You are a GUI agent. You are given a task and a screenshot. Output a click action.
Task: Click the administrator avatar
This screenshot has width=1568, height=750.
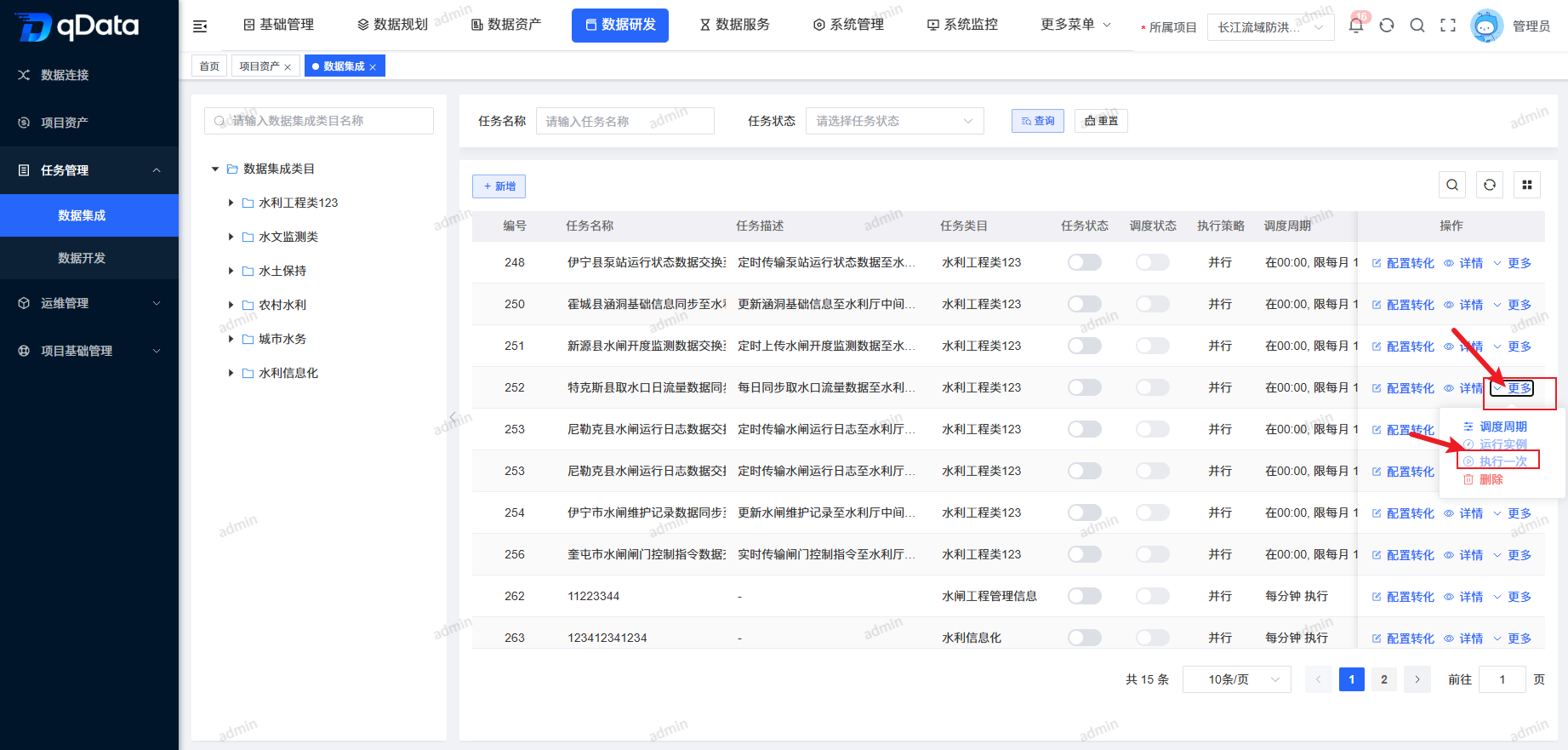[x=1486, y=26]
